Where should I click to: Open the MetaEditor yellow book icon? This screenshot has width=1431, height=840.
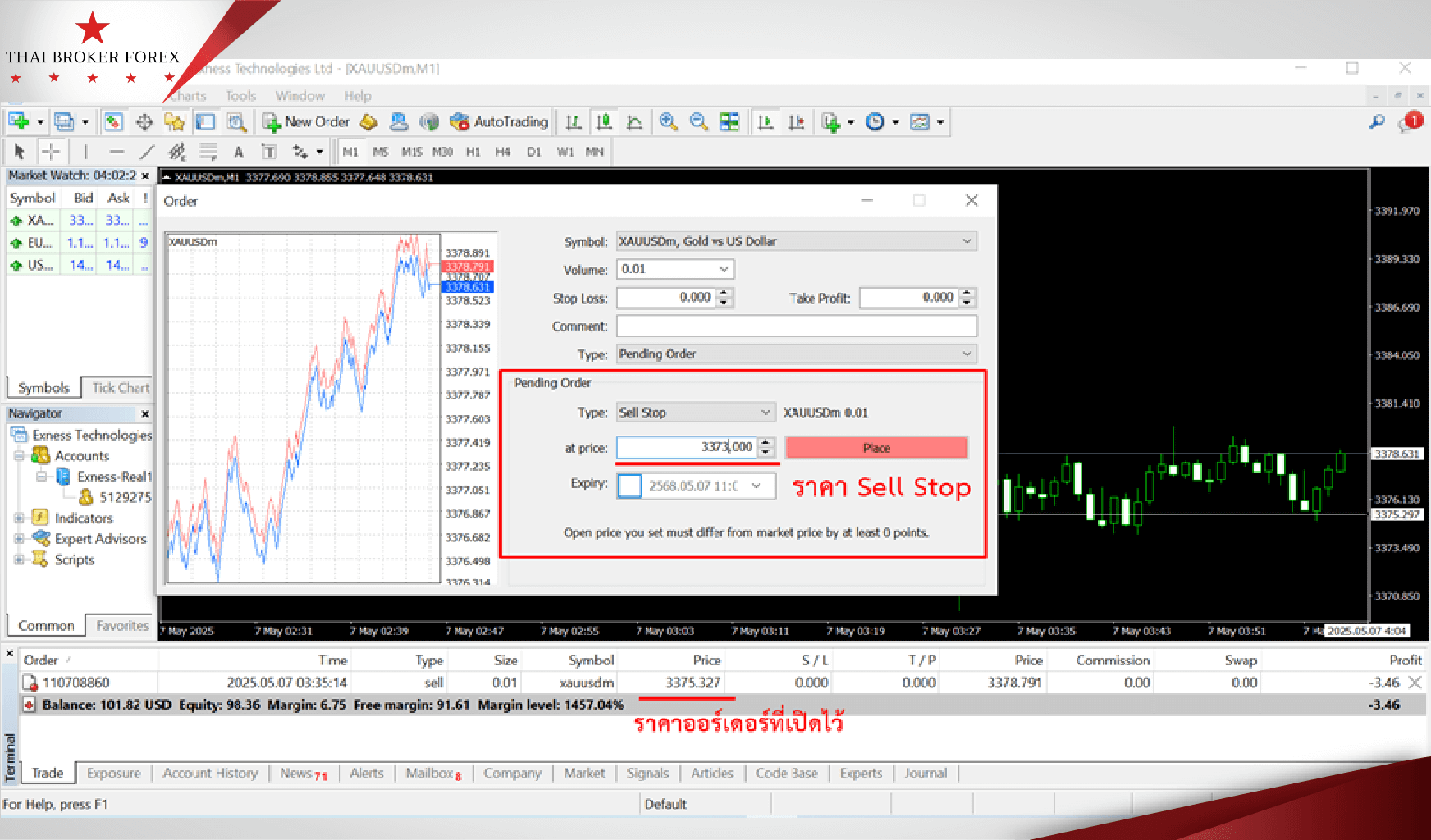click(x=368, y=122)
